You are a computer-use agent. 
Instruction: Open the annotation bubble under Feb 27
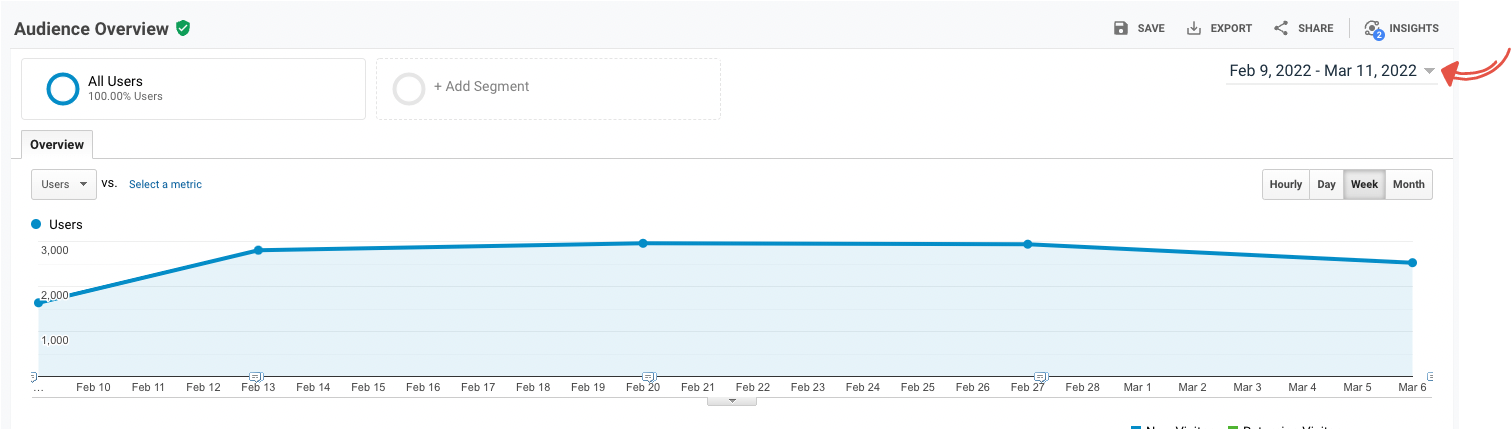(x=1040, y=377)
